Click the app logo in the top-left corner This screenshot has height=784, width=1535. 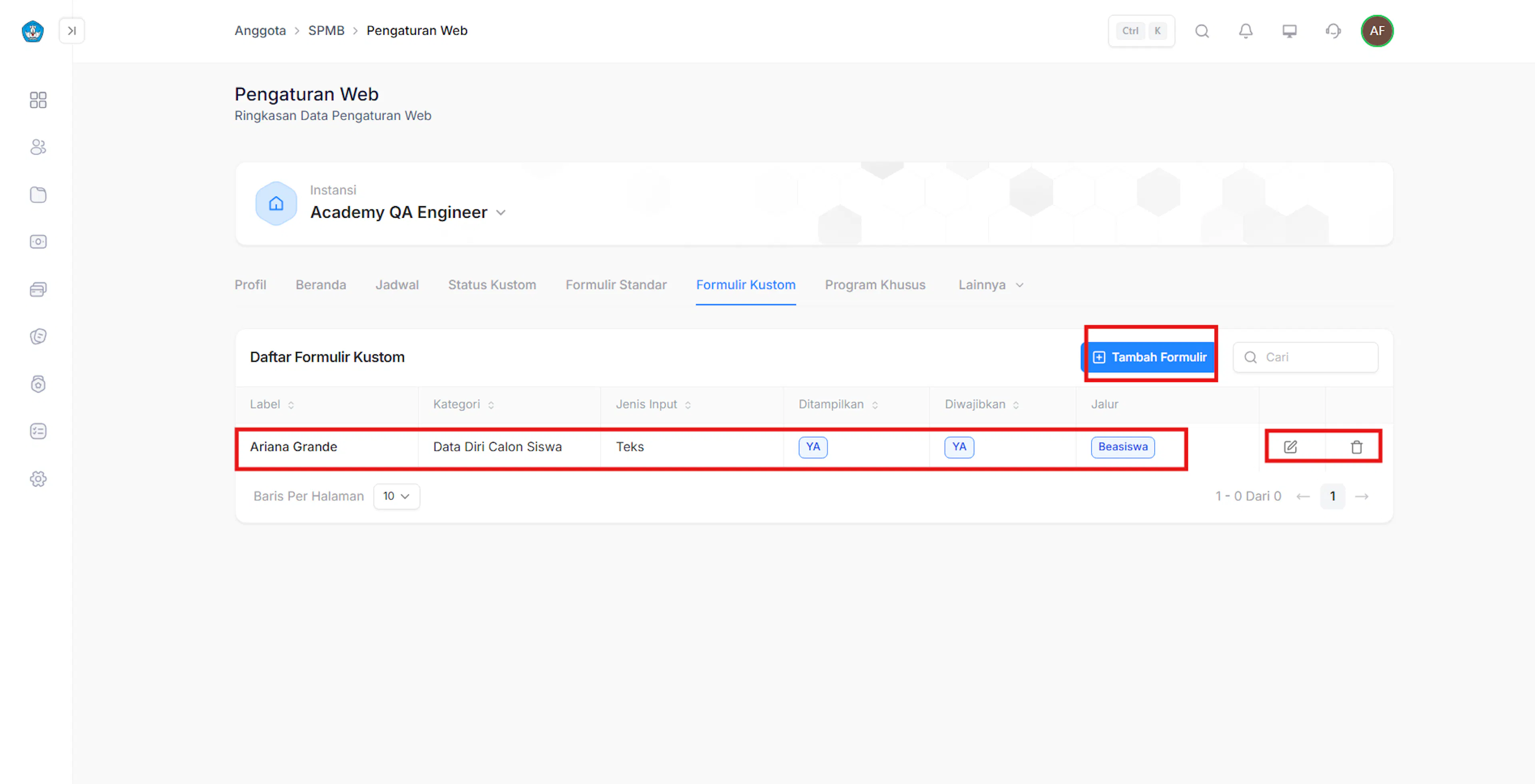[33, 31]
